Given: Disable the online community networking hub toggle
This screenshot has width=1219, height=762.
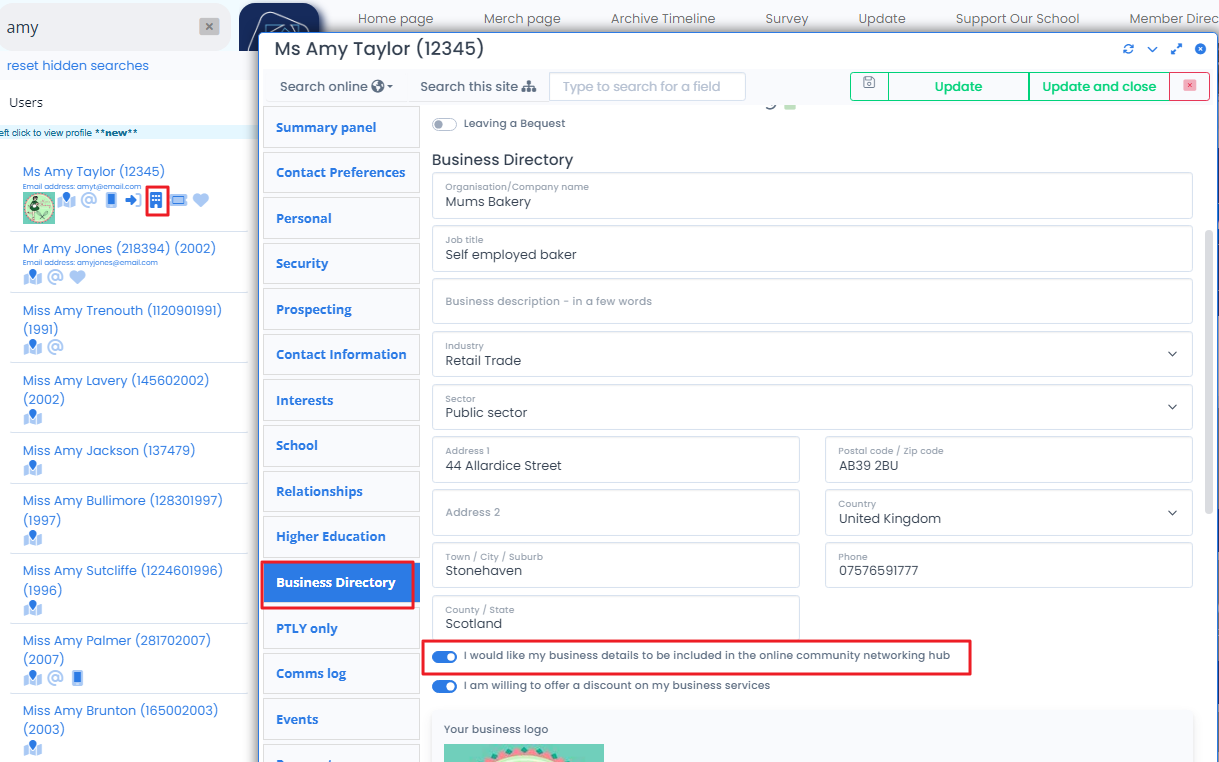Looking at the screenshot, I should [x=444, y=657].
